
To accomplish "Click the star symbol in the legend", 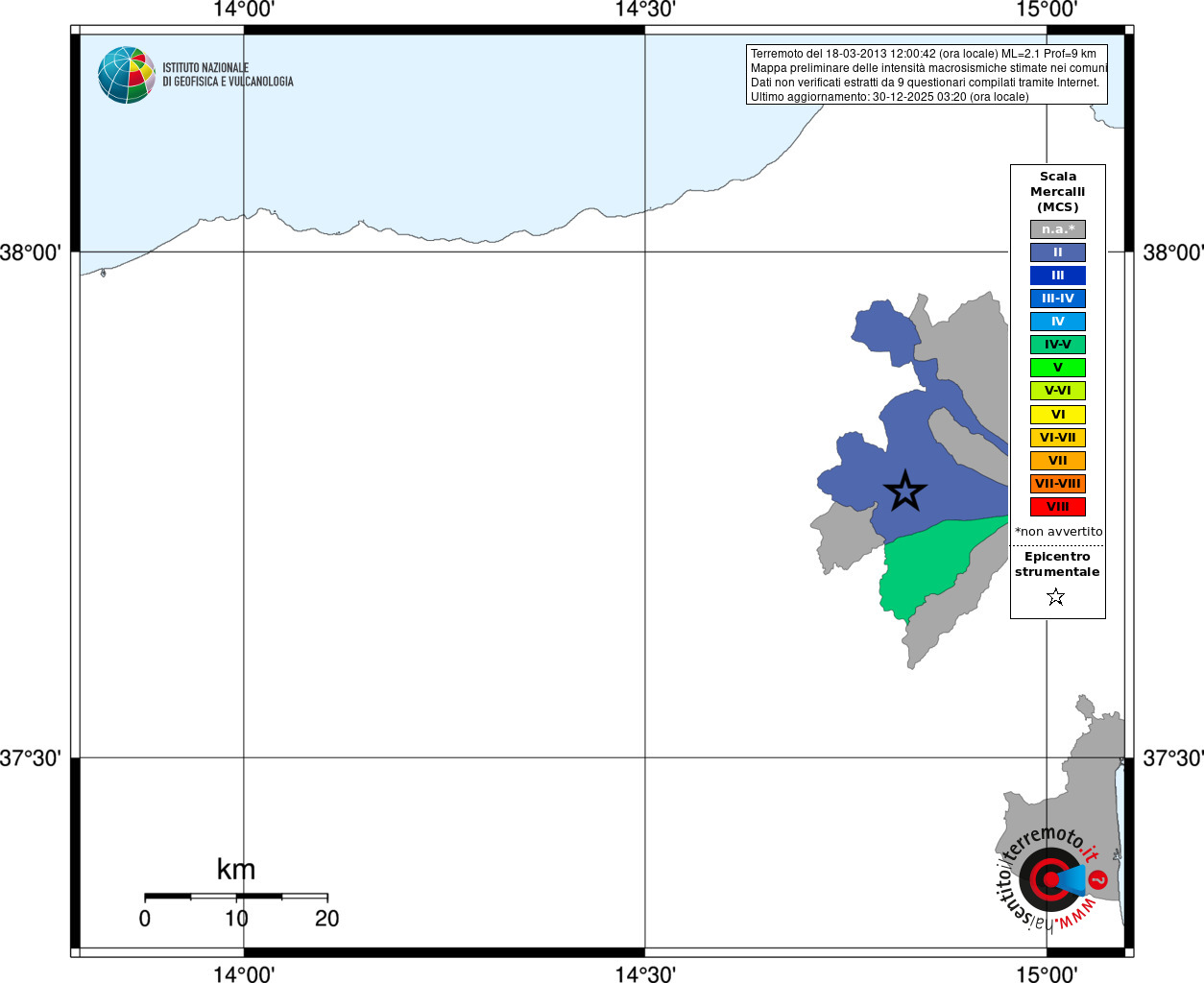I will coord(1056,597).
